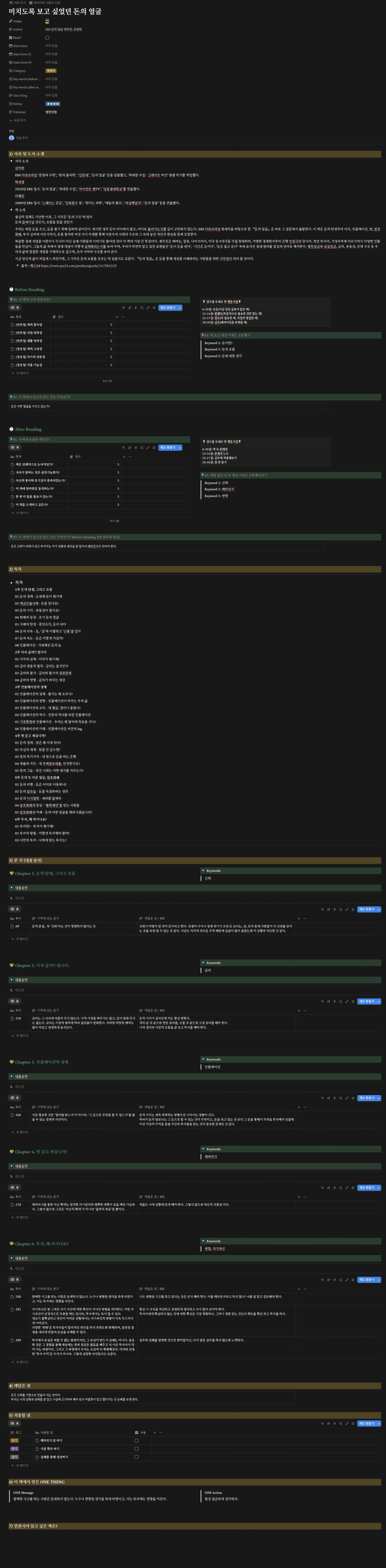Collapse the 저자 소개 toggle
386x1568 pixels.
(x=11, y=161)
